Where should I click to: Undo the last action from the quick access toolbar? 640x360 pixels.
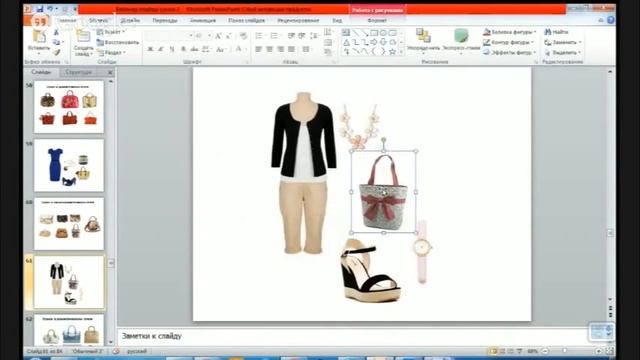(49, 9)
